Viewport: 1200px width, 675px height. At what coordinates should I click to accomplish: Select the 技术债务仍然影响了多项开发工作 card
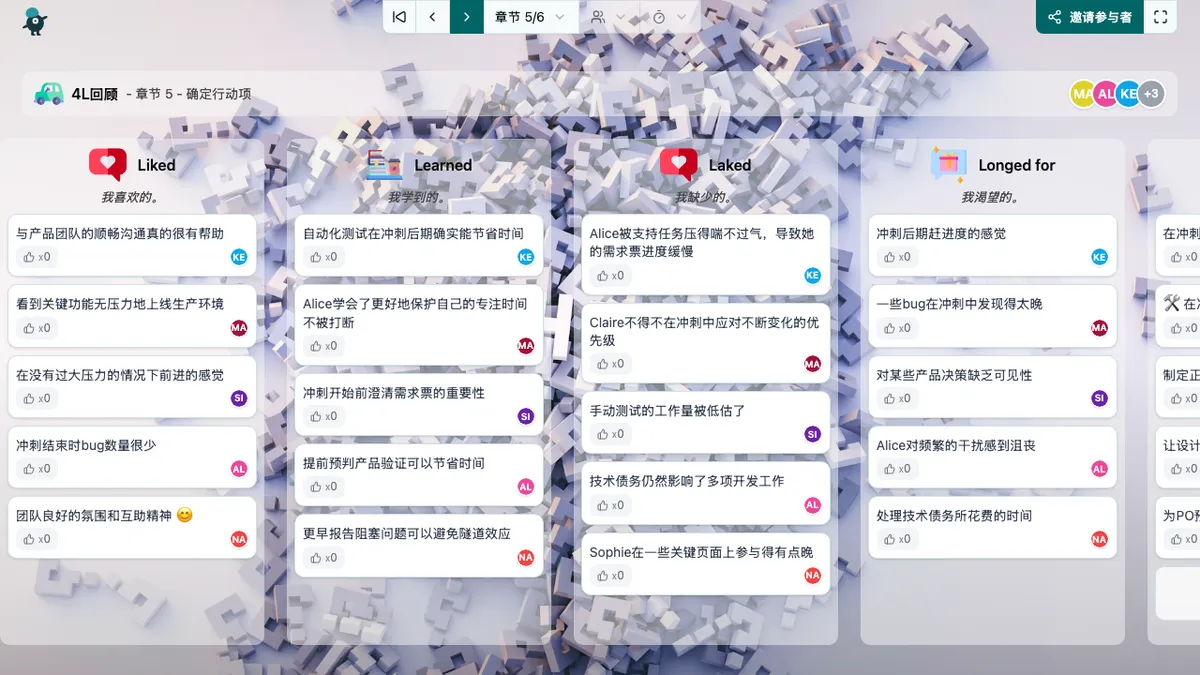700,481
